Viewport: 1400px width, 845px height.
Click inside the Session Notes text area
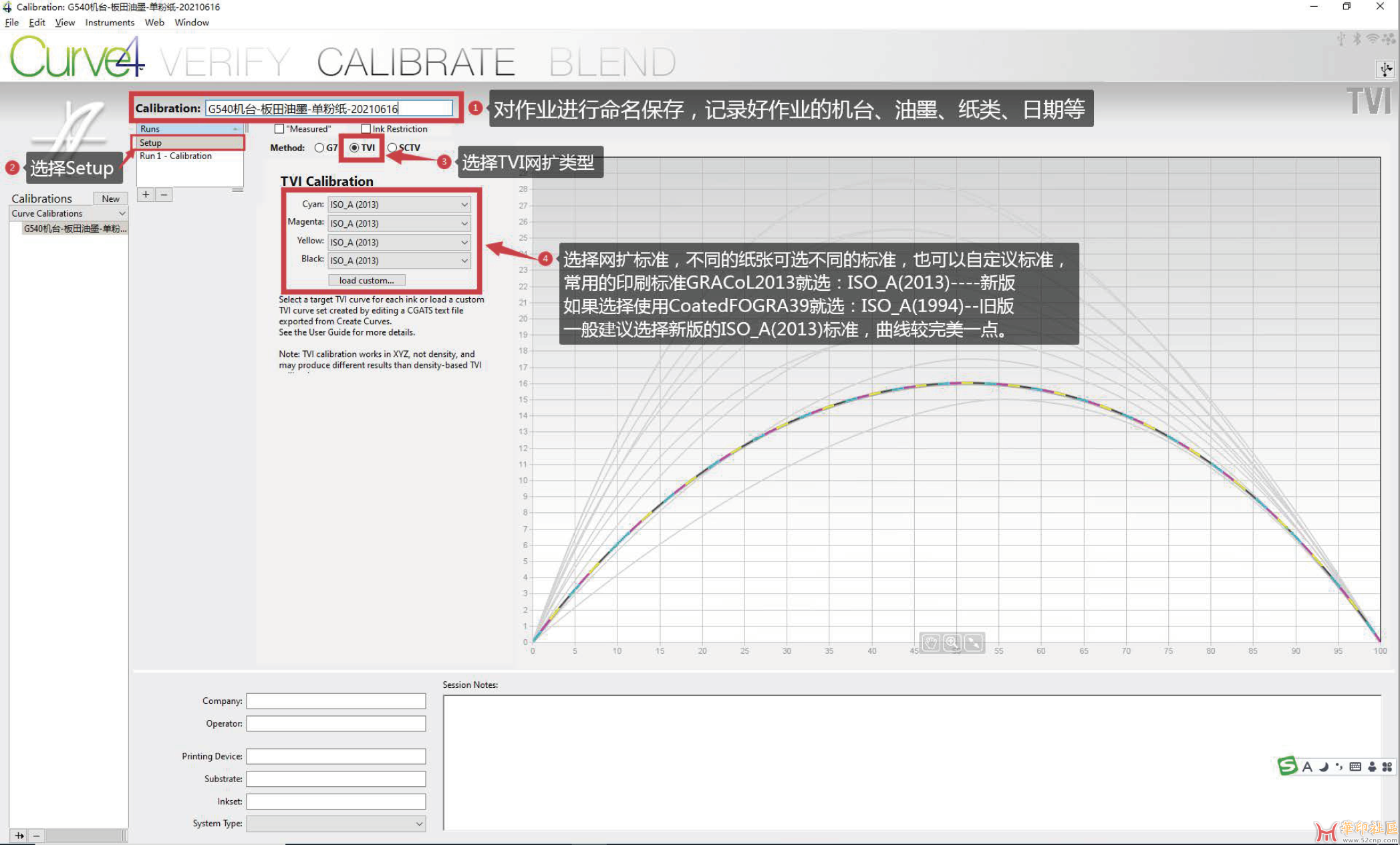[912, 762]
